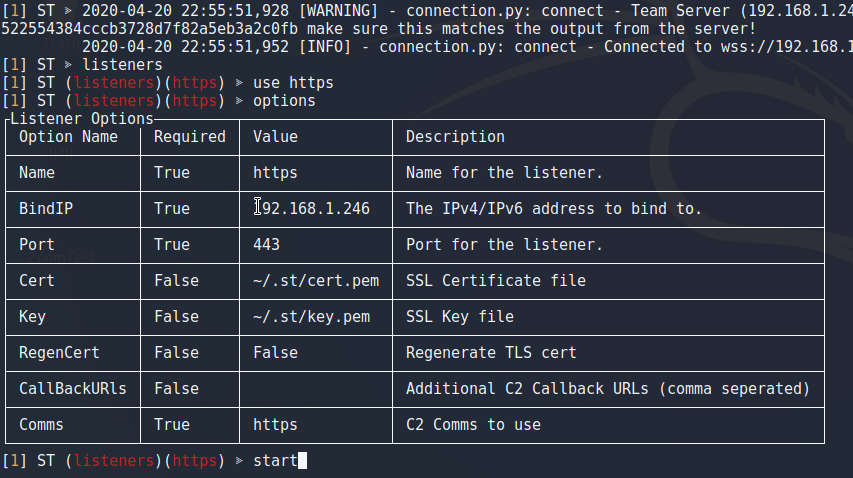The width and height of the screenshot is (853, 478).
Task: Click the 'use https' command line
Action: [x=293, y=83]
